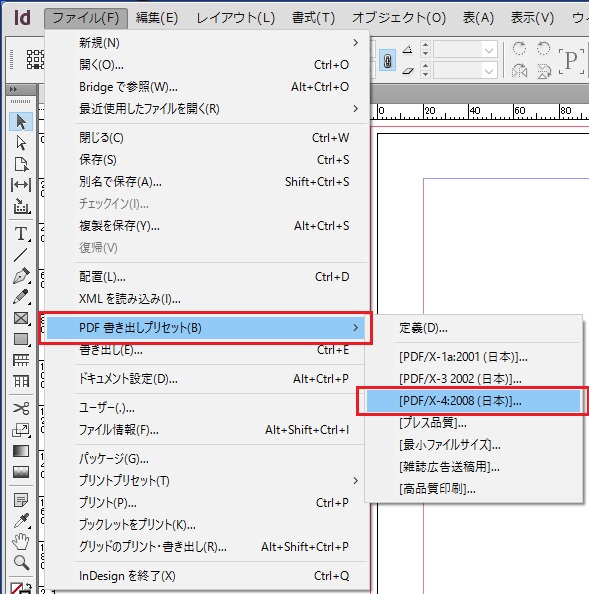This screenshot has height=594, width=589.
Task: Select the Note tool
Action: click(x=21, y=500)
